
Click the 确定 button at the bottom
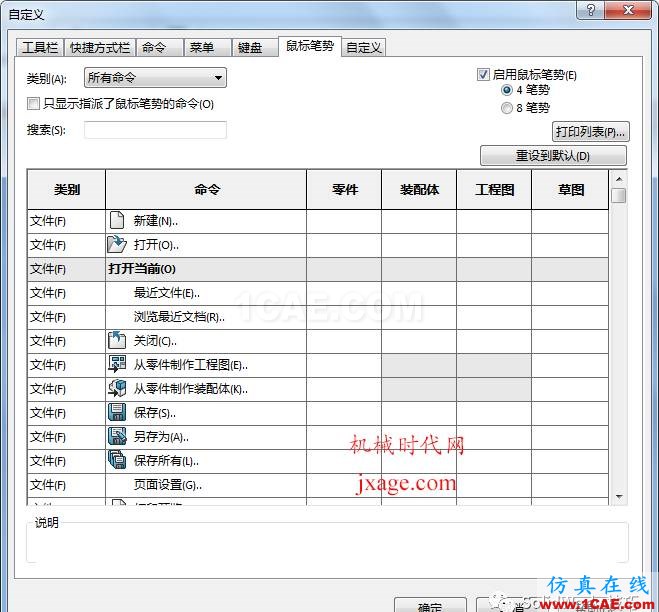(430, 605)
